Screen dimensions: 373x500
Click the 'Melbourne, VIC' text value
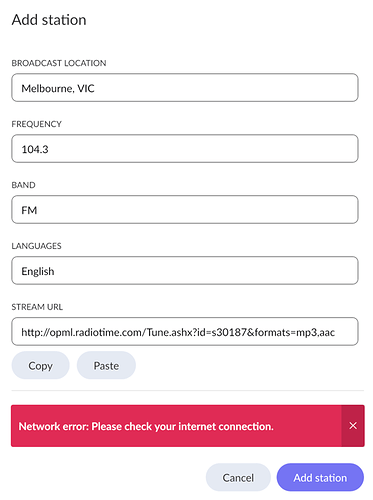tap(58, 88)
